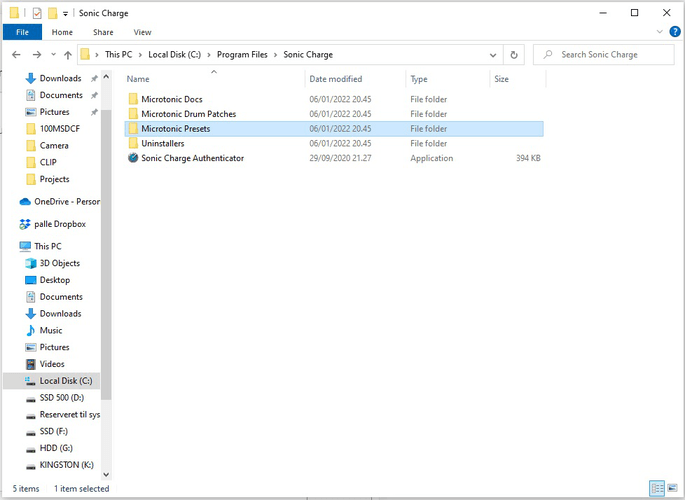The height and width of the screenshot is (500, 685).
Task: Sort by the Name column header
Action: pos(138,79)
